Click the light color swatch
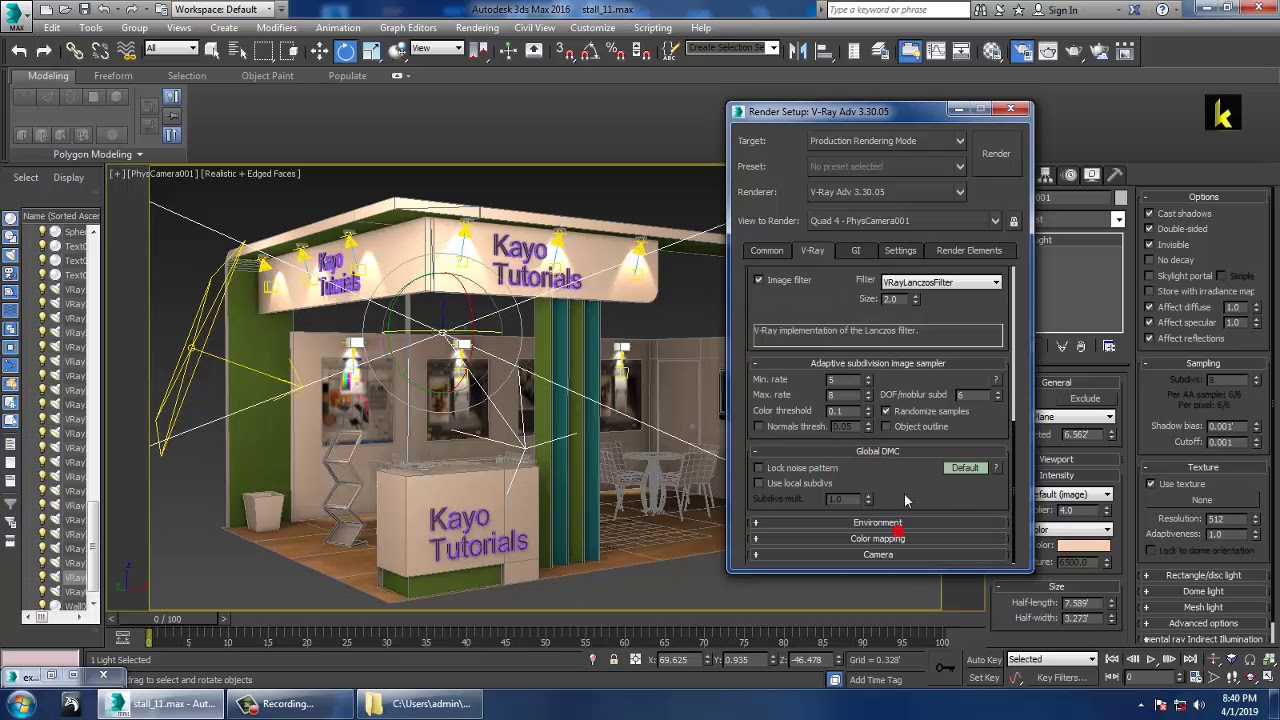The height and width of the screenshot is (720, 1280). pos(1084,546)
